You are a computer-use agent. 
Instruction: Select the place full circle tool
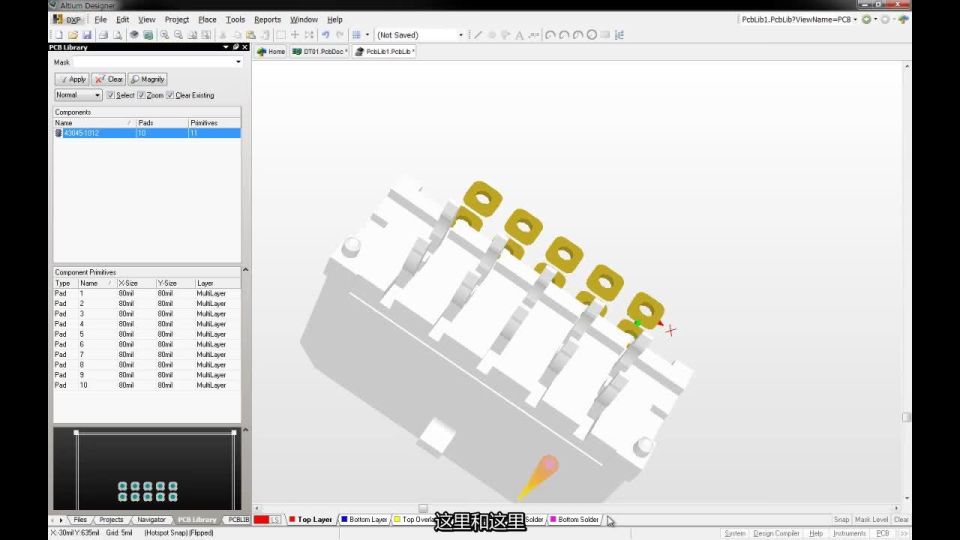(x=591, y=35)
